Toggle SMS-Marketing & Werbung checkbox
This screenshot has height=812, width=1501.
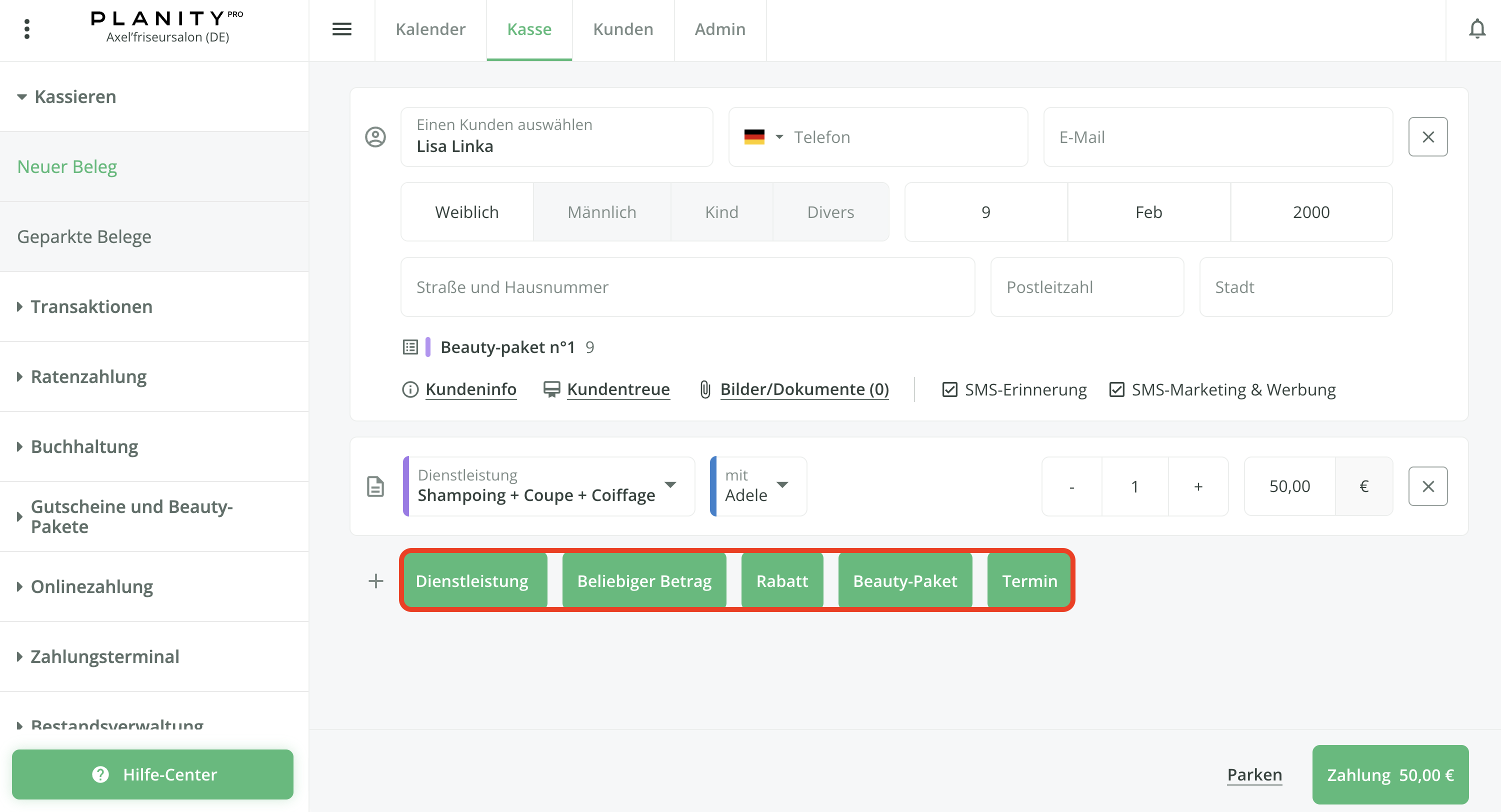(x=1116, y=389)
